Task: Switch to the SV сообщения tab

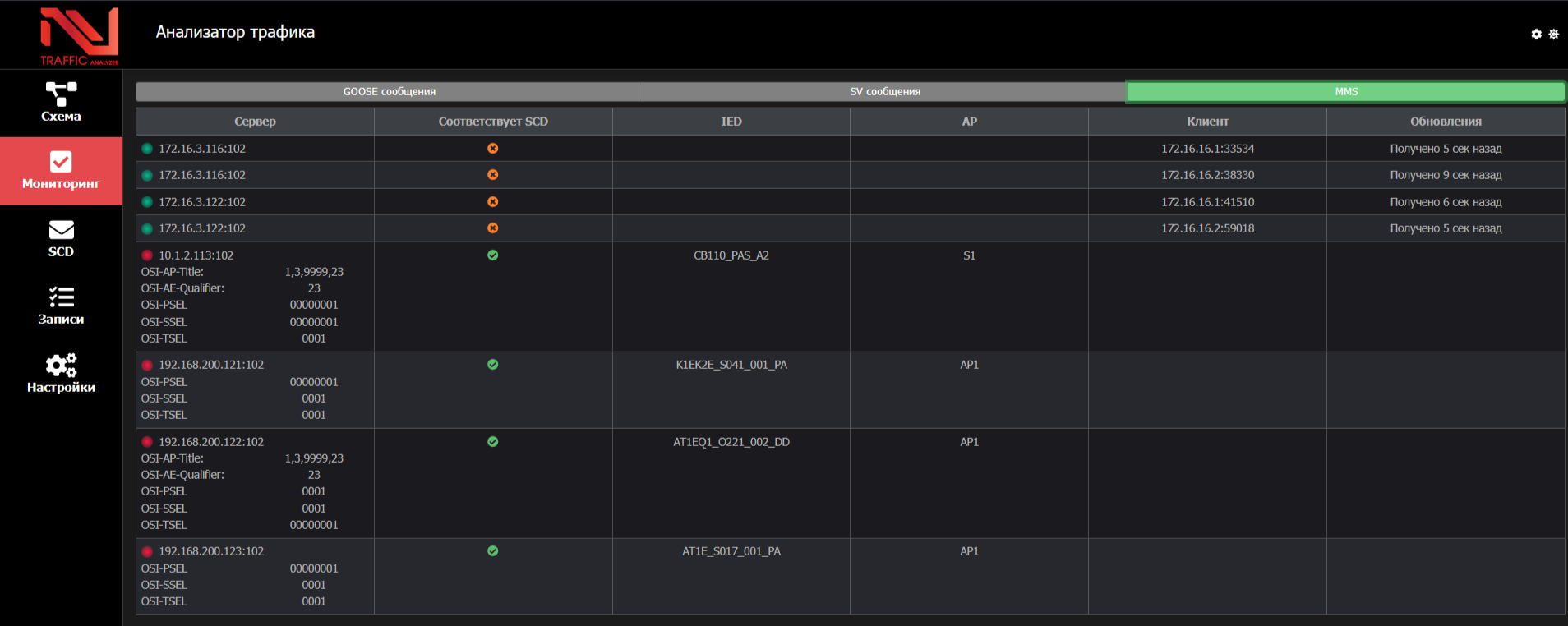Action: (x=884, y=92)
